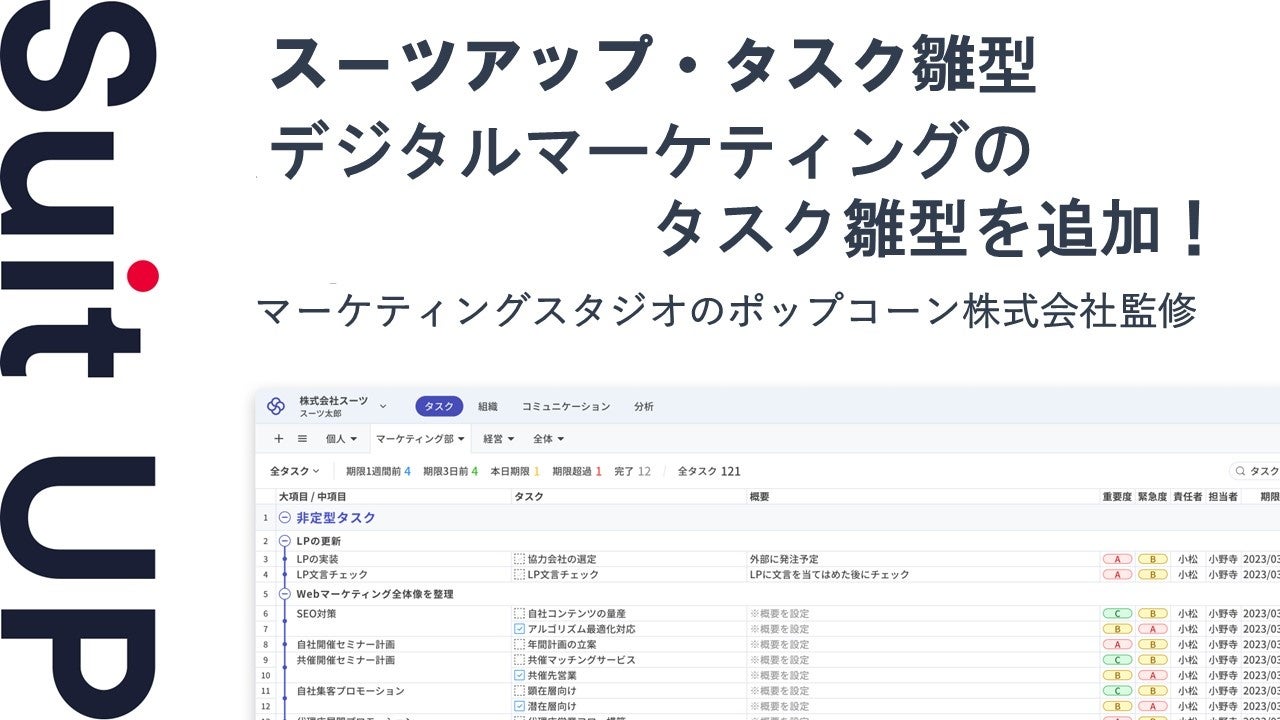Tick the LP文言チェック task checkbox in the タスク column
Image resolution: width=1280 pixels, height=720 pixels.
point(519,575)
